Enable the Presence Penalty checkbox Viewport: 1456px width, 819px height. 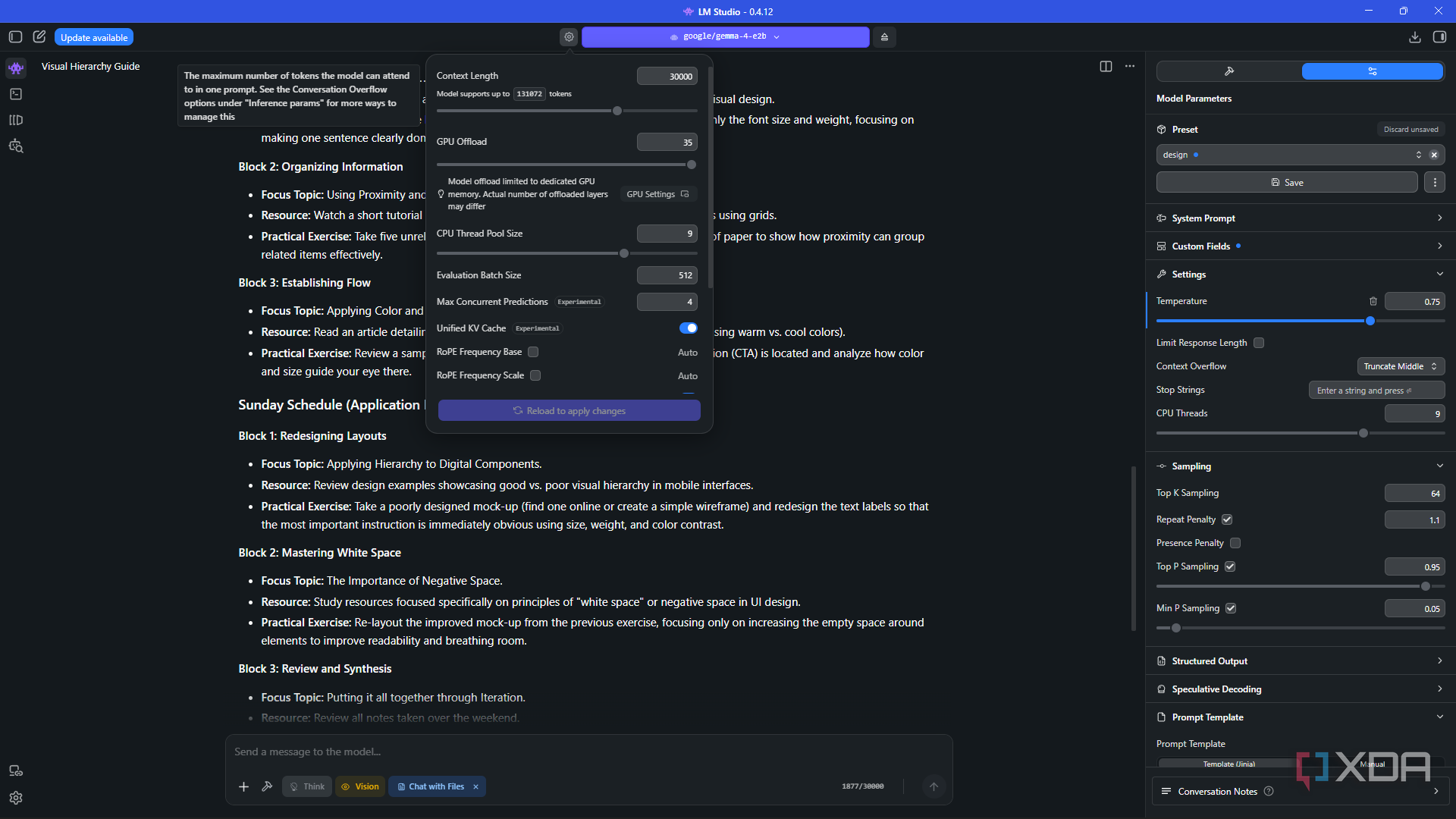(x=1235, y=543)
